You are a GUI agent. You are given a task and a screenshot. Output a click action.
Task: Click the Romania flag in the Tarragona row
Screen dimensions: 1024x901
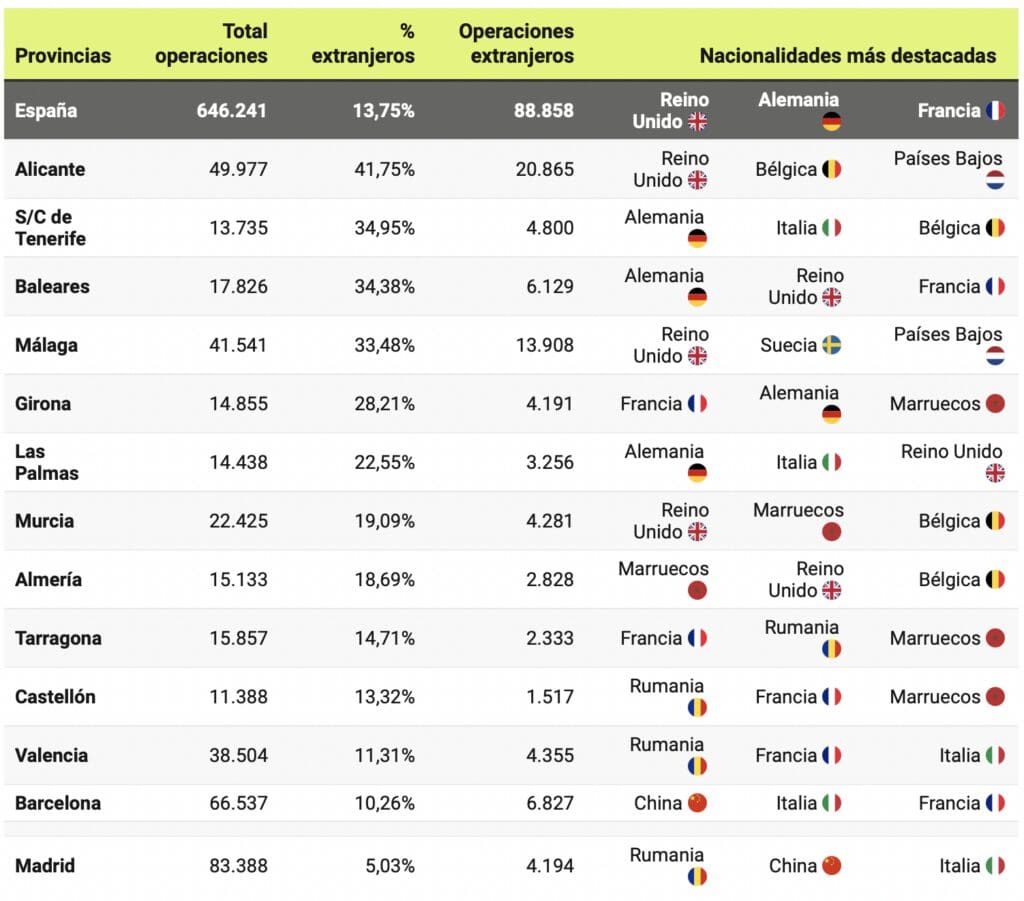831,649
